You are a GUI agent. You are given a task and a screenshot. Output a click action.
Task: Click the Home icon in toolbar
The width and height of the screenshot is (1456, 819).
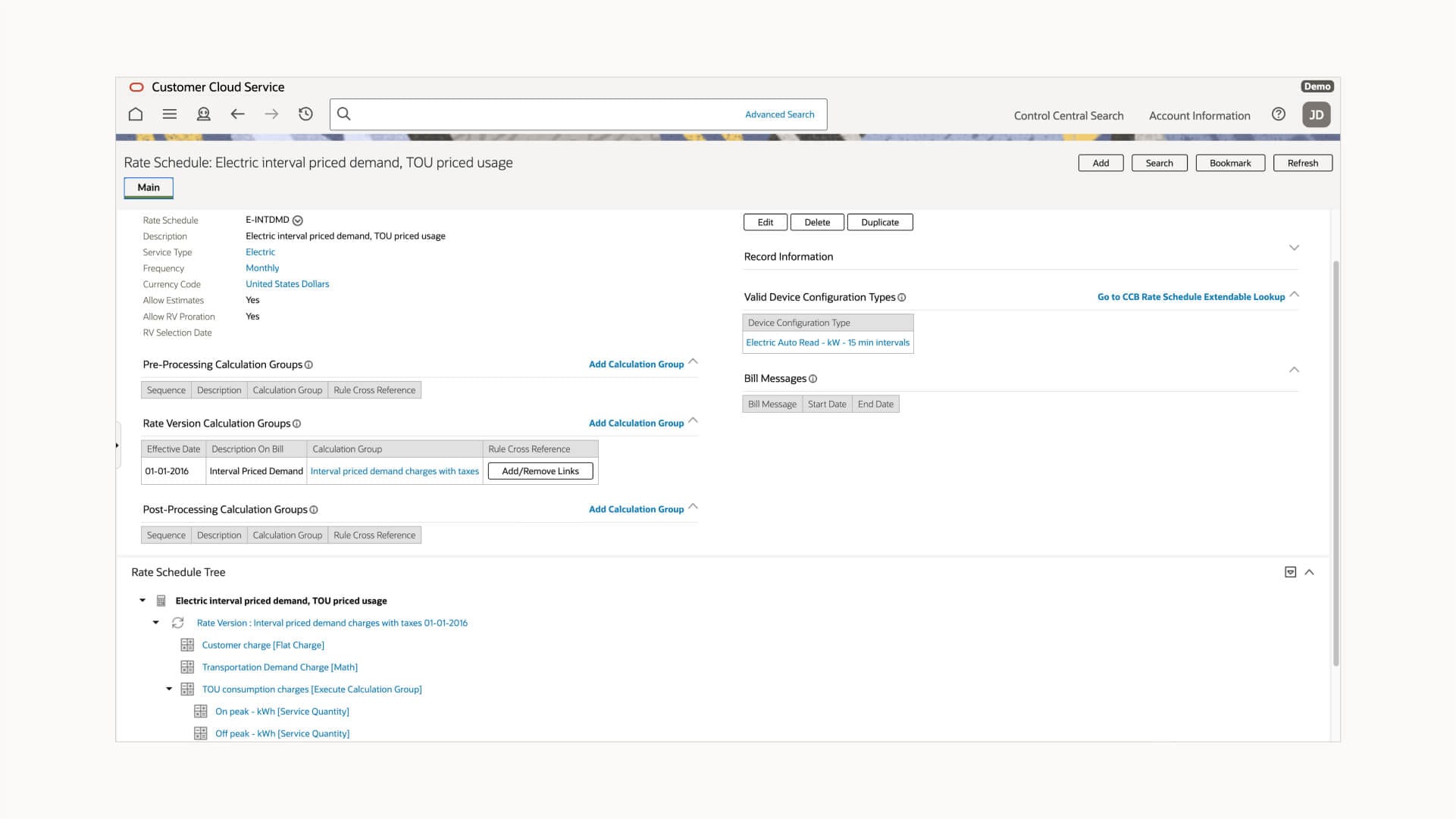click(x=136, y=114)
